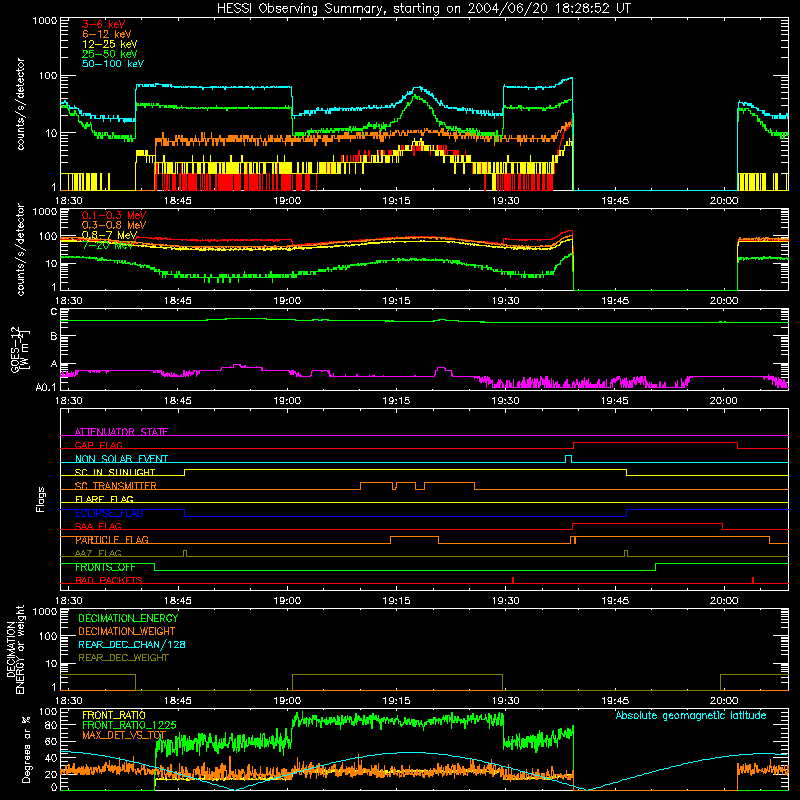Click the 19:15 tick label under Flags panel
Viewport: 800px width, 800px height.
coord(396,600)
